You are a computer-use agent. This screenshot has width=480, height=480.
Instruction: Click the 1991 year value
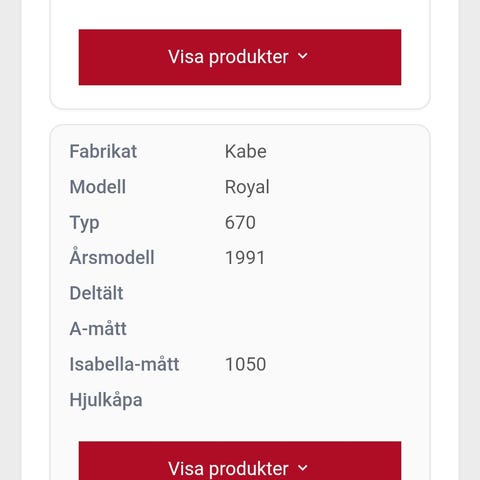pos(245,258)
